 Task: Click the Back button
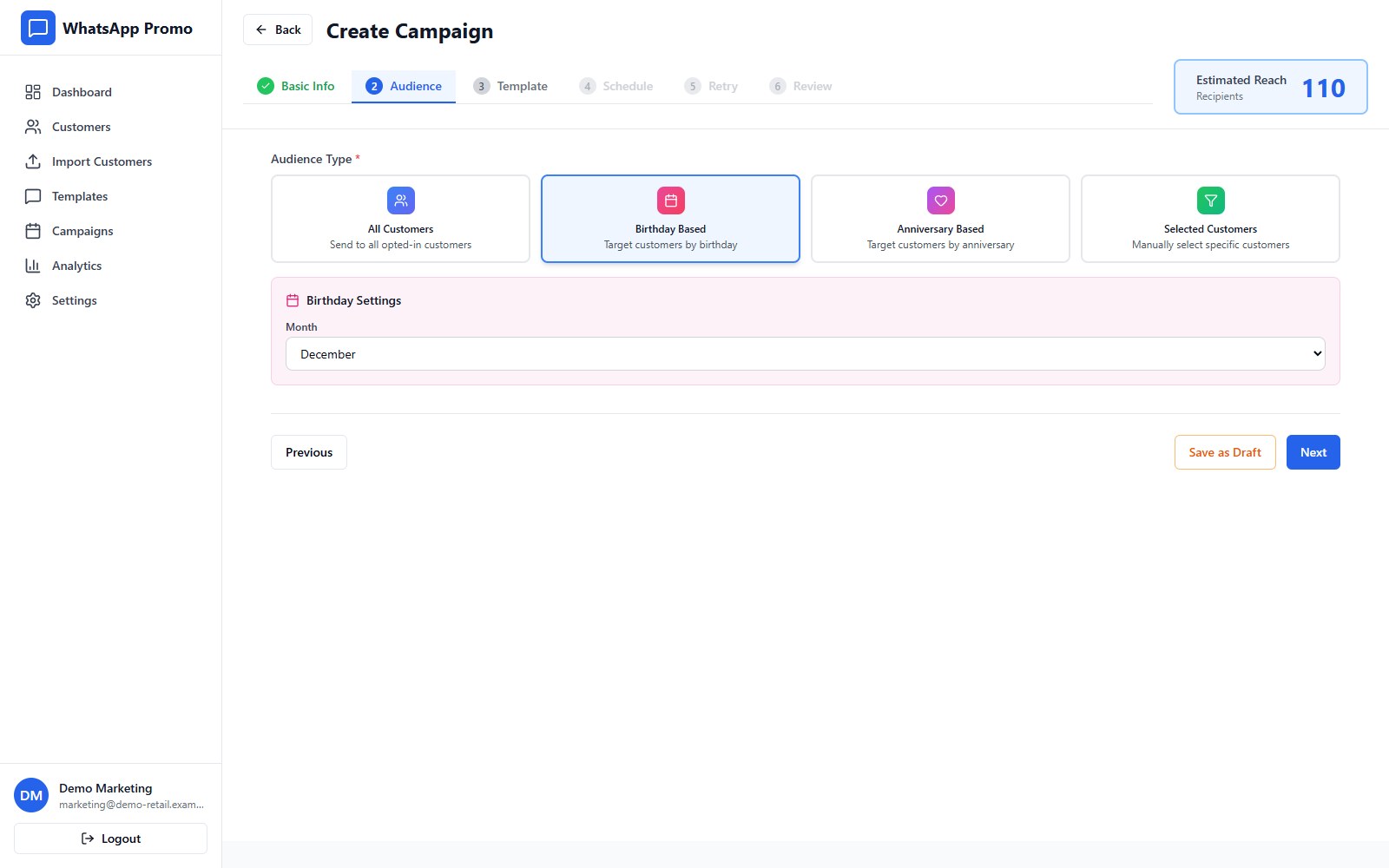278,30
